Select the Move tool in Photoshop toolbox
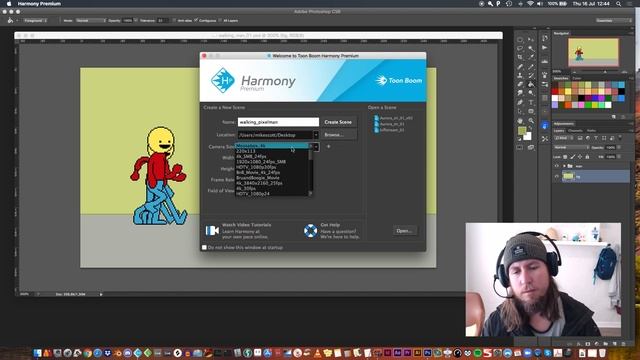The width and height of the screenshot is (640, 360). 531,39
